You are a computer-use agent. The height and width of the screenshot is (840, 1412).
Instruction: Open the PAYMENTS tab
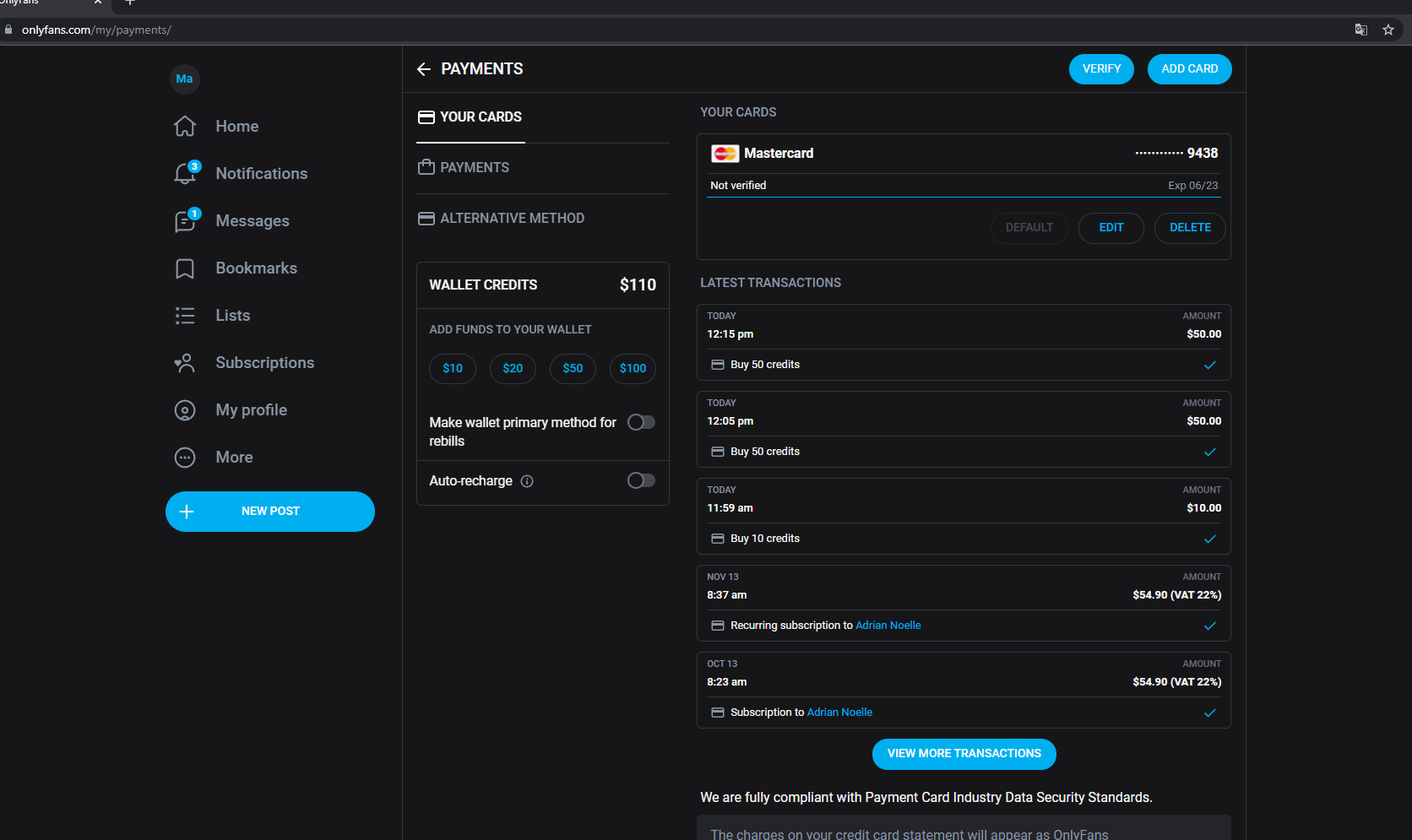(x=464, y=168)
